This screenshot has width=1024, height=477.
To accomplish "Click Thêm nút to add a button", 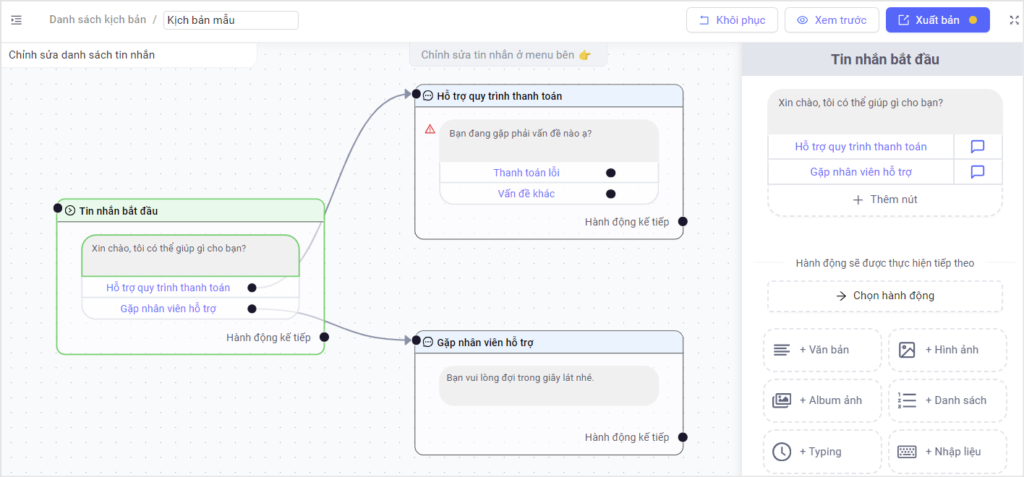I will pos(885,200).
